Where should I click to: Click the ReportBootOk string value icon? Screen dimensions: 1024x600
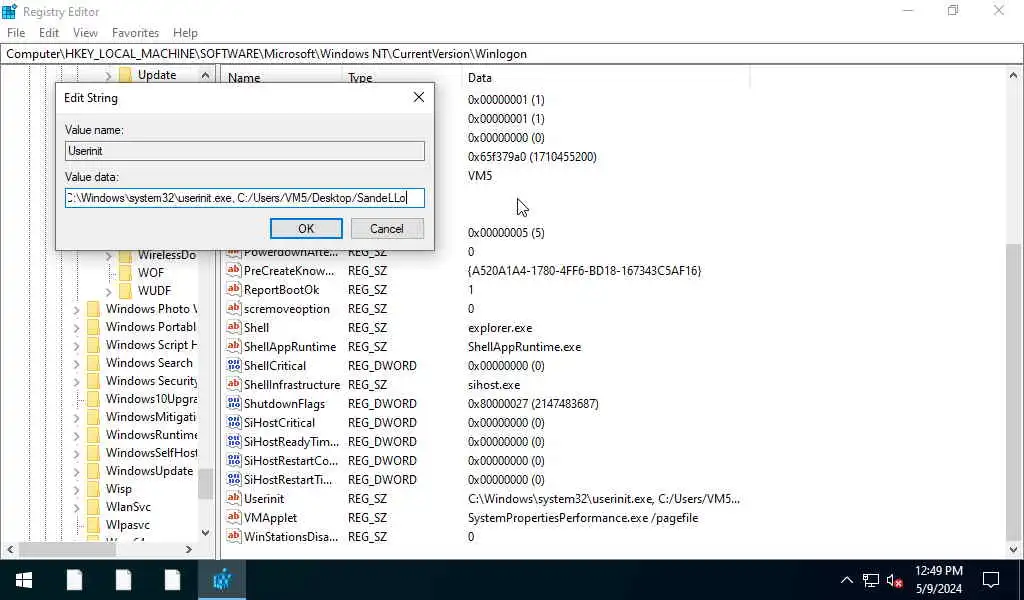pos(233,289)
